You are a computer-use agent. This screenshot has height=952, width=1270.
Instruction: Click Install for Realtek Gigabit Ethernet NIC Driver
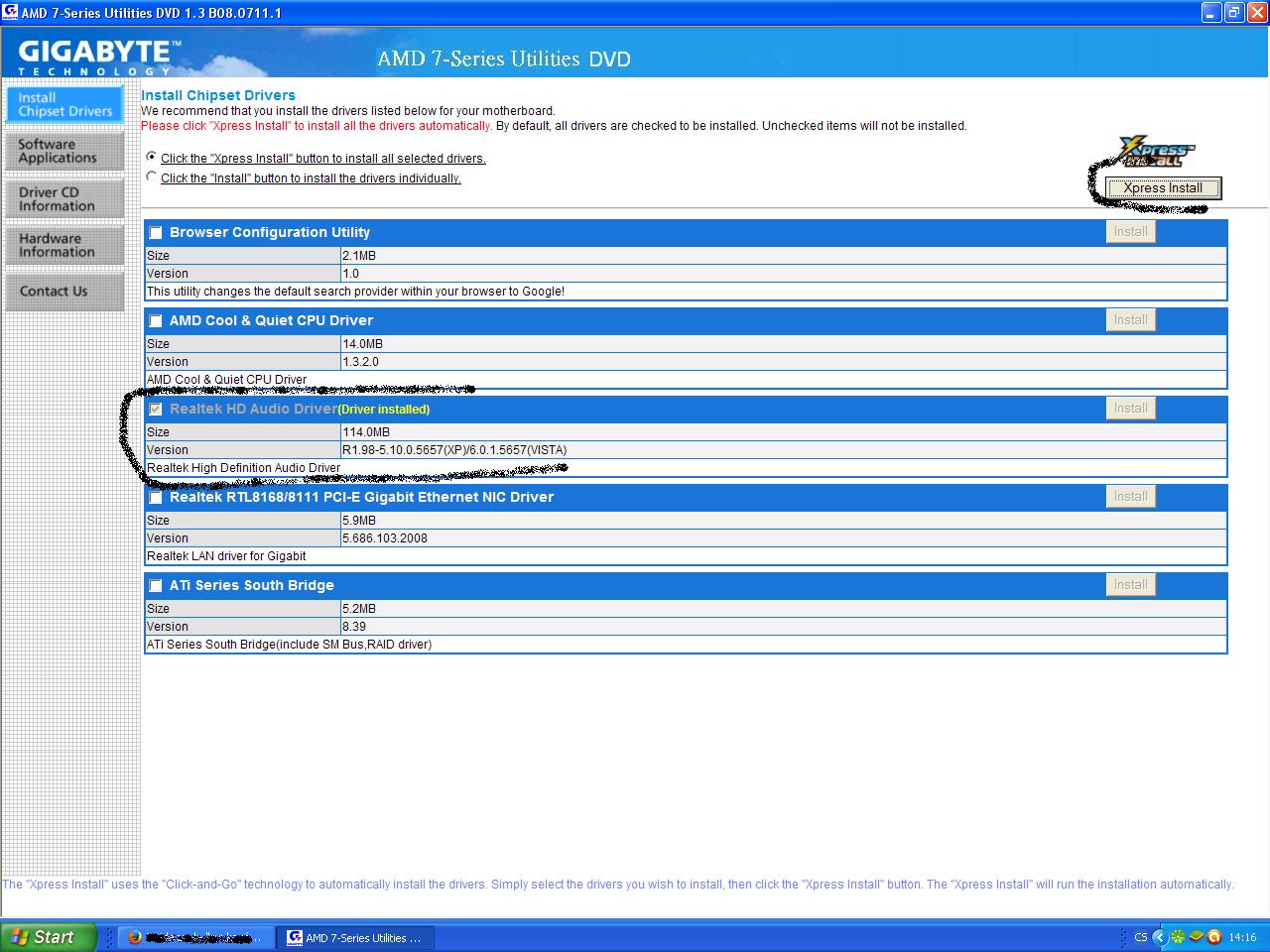[x=1130, y=496]
